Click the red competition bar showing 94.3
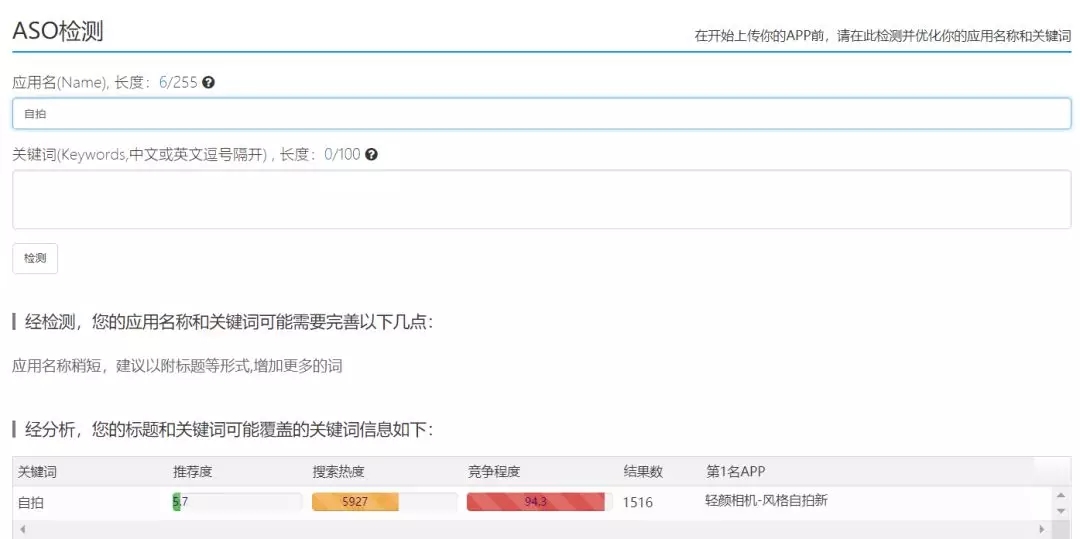Viewport: 1080px width, 539px height. pos(535,502)
